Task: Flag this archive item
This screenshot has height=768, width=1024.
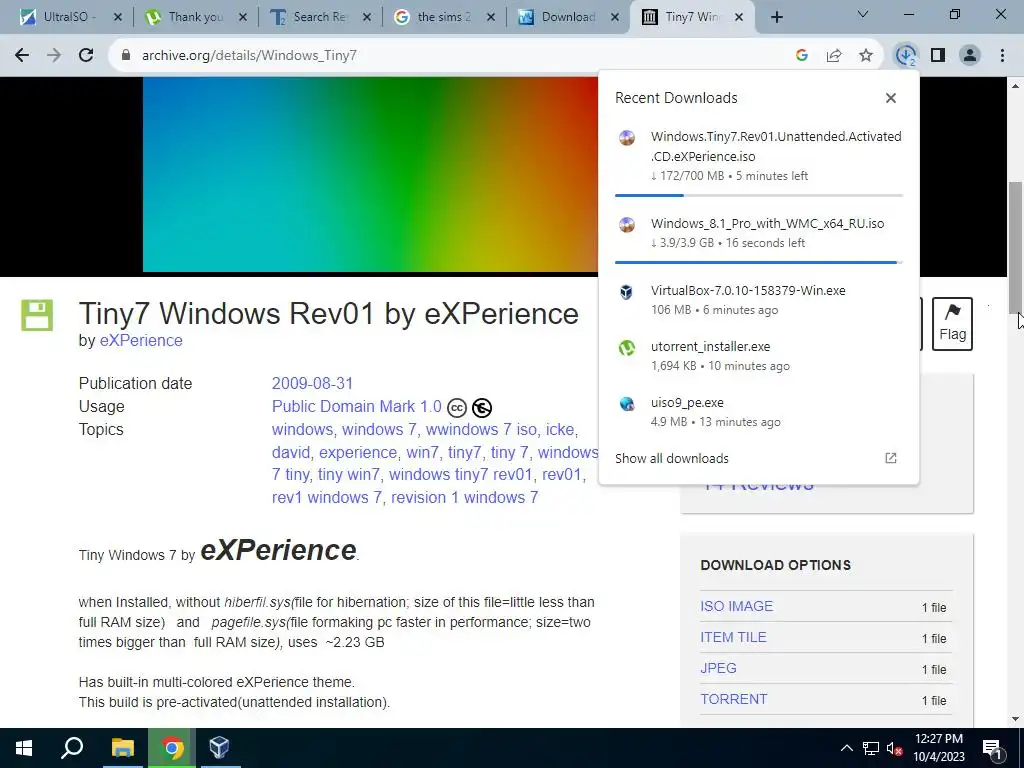Action: click(x=952, y=324)
